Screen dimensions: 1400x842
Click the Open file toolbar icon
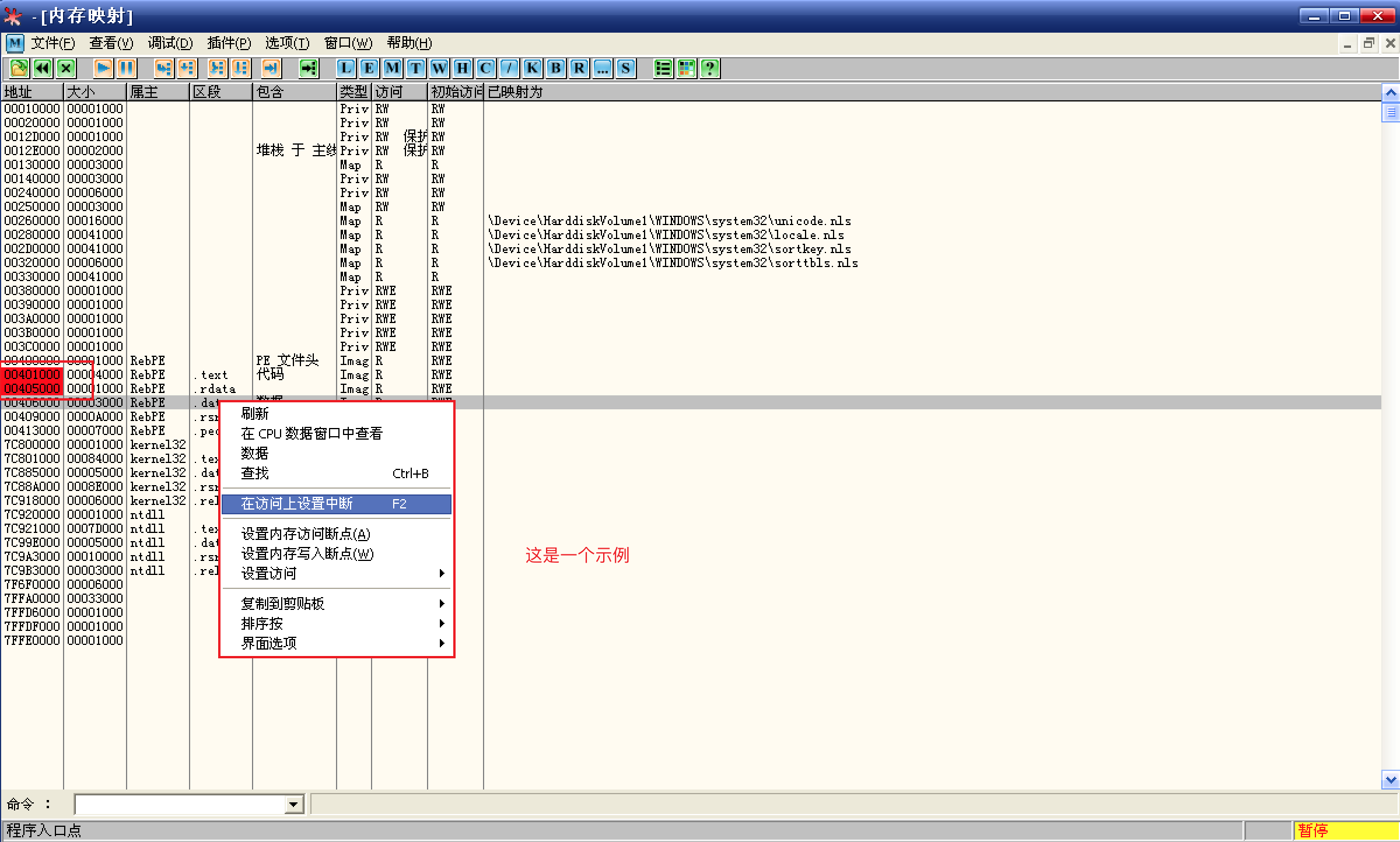click(19, 68)
